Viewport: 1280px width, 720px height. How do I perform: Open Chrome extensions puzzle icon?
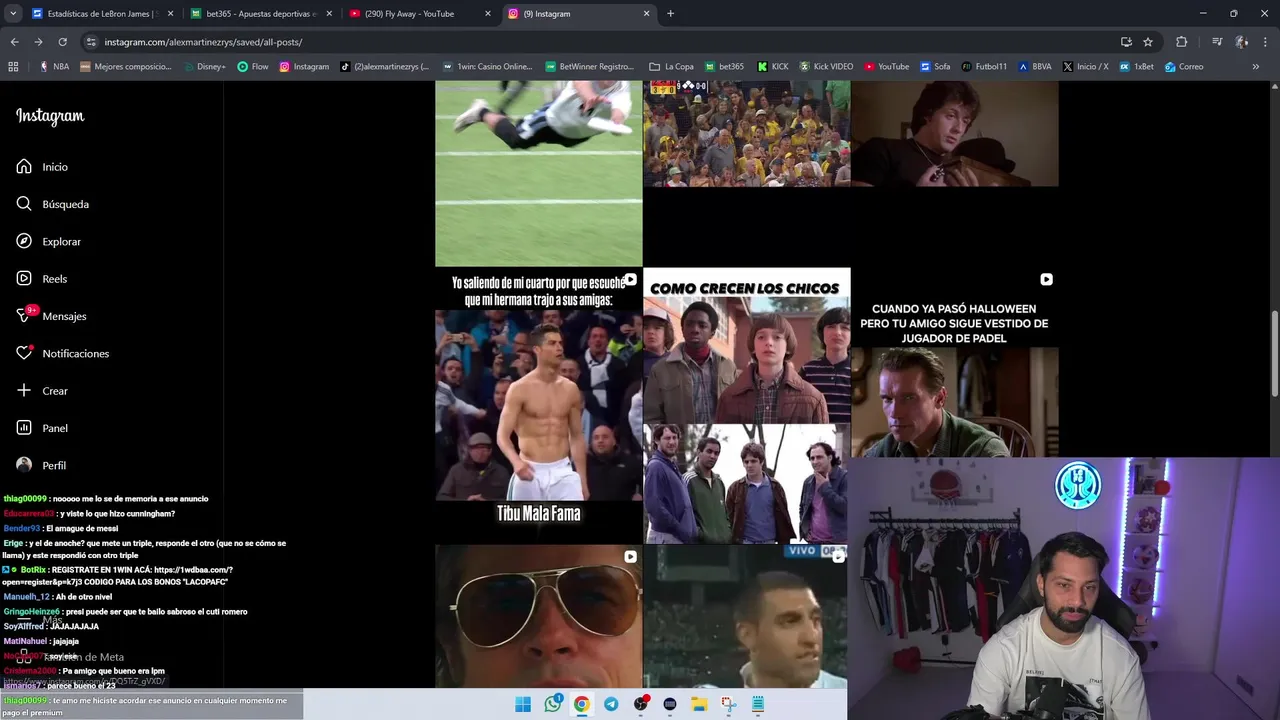coord(1181,42)
